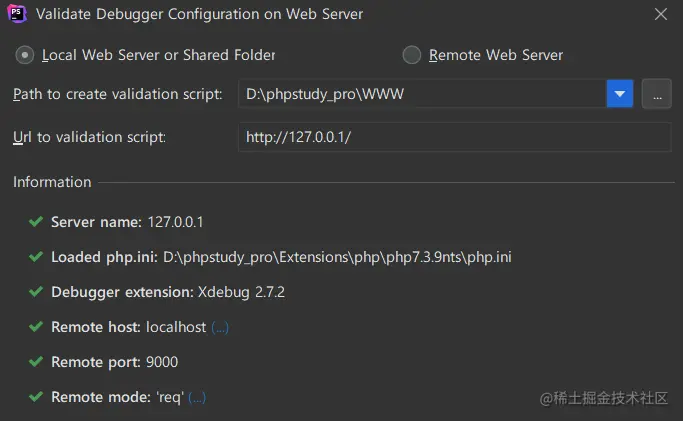Click the Remote host localhost value

(x=176, y=327)
